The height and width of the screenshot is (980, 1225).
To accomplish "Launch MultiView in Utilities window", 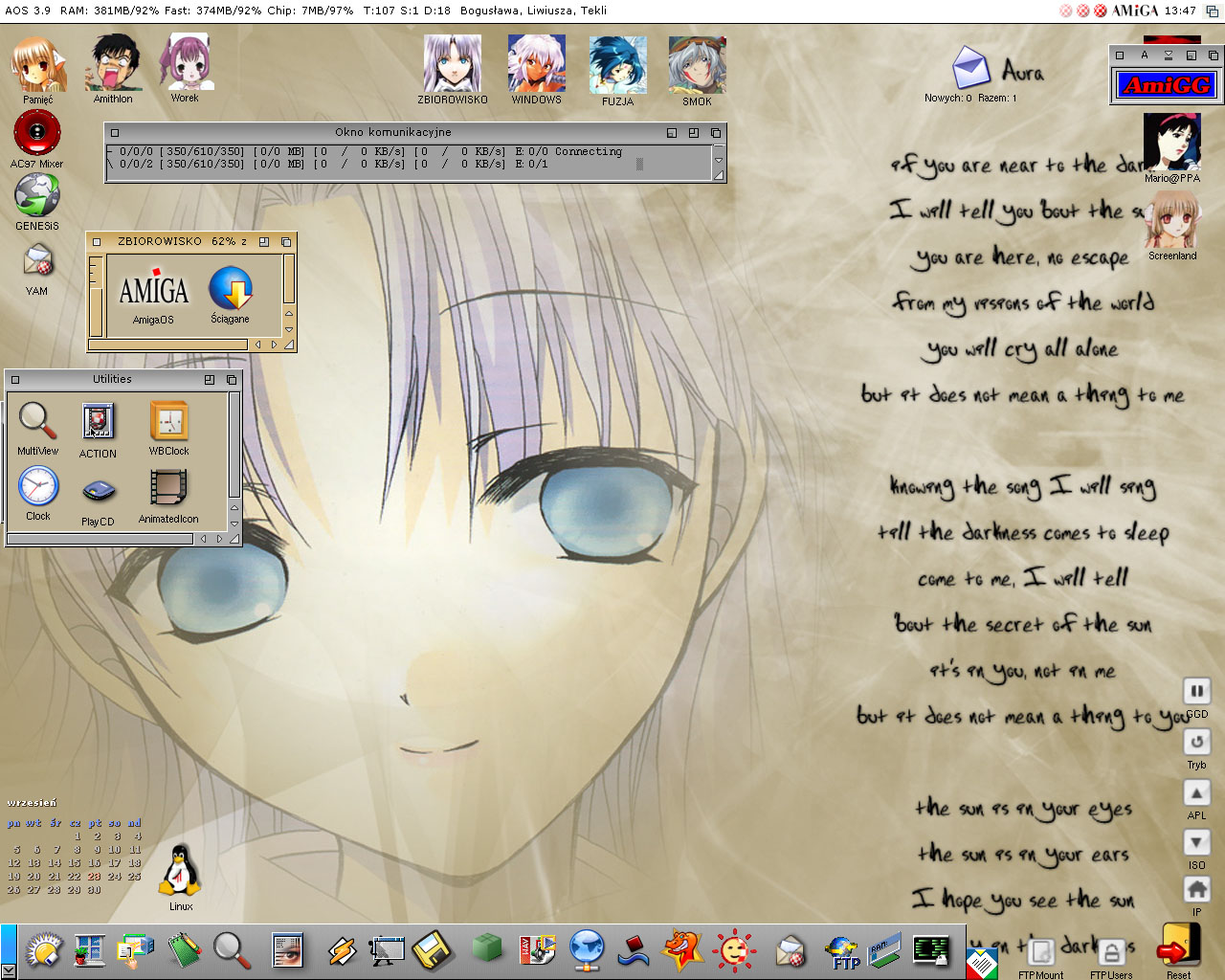I will coord(37,420).
